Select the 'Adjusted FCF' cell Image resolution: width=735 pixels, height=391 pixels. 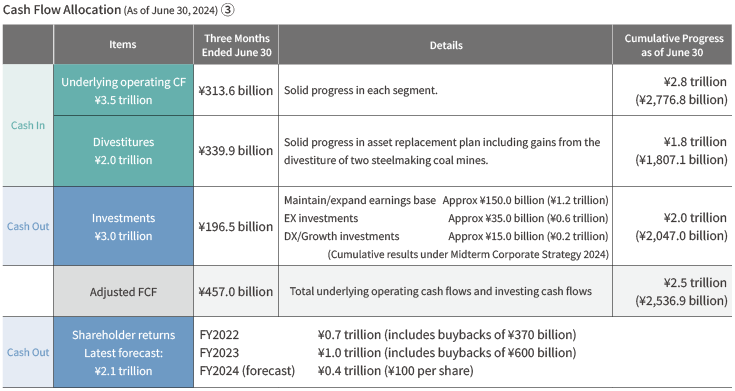pyautogui.click(x=123, y=292)
